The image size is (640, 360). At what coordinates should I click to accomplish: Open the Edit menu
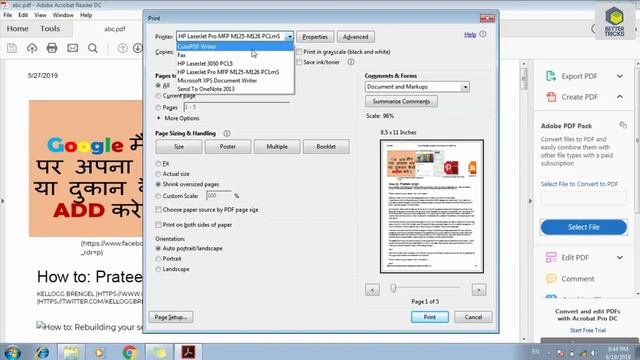coord(23,15)
